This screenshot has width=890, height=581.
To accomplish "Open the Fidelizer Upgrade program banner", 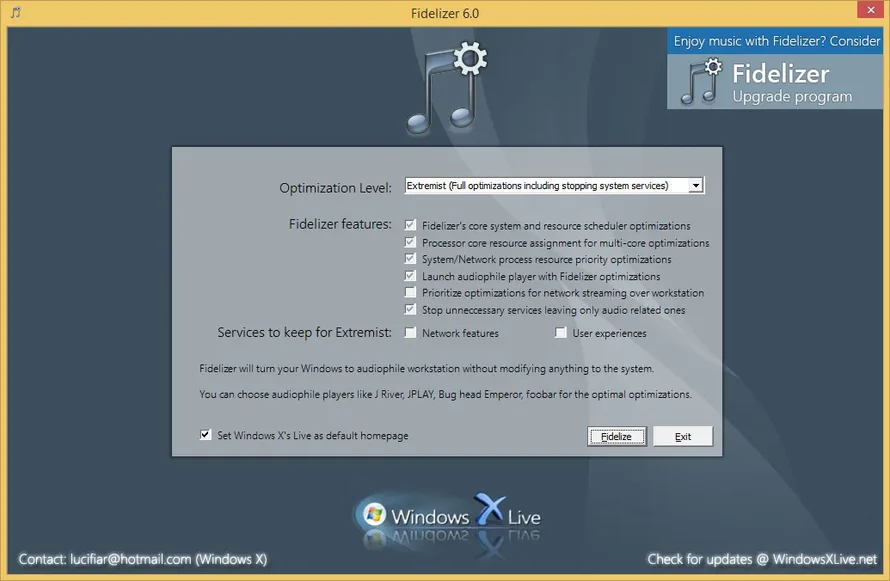I will click(x=775, y=82).
